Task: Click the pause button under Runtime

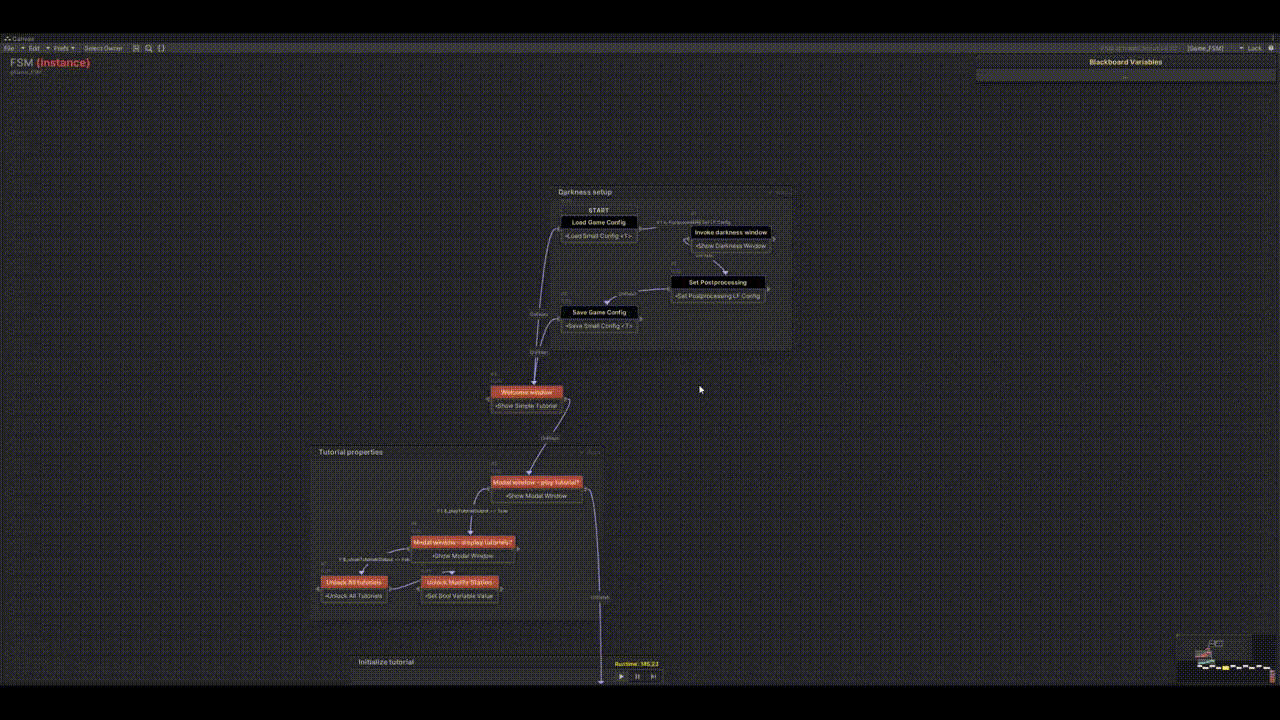Action: [x=637, y=676]
